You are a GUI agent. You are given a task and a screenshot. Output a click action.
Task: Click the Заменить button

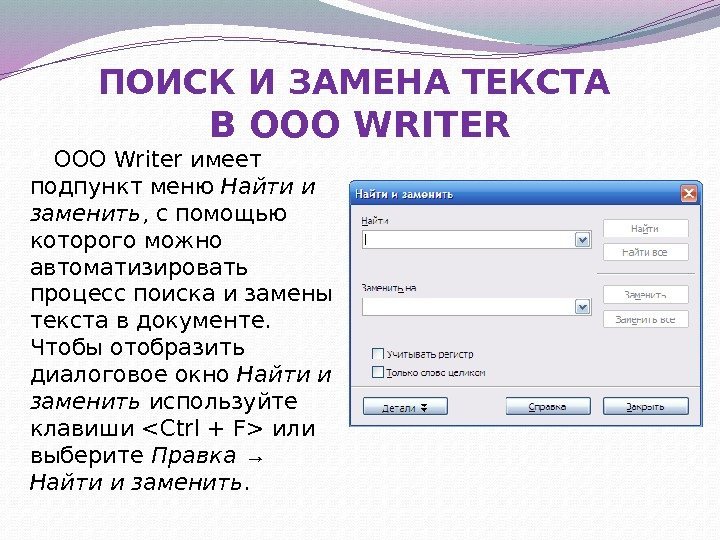(646, 295)
